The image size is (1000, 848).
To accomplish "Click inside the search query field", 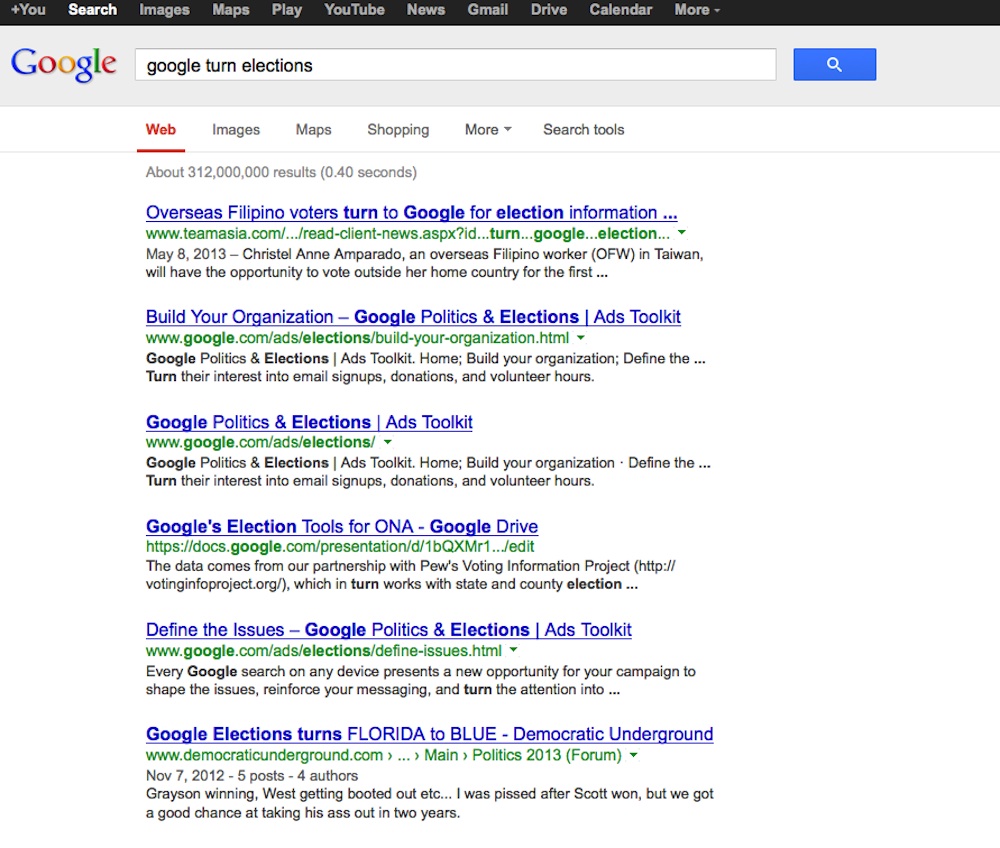I will 455,66.
